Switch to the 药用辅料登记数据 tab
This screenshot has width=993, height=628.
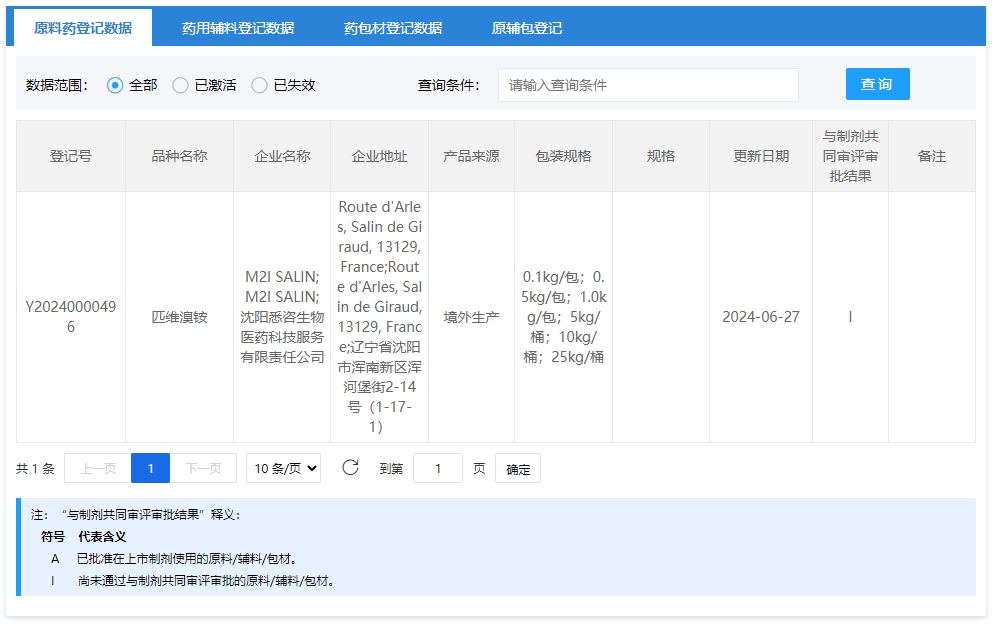[238, 28]
